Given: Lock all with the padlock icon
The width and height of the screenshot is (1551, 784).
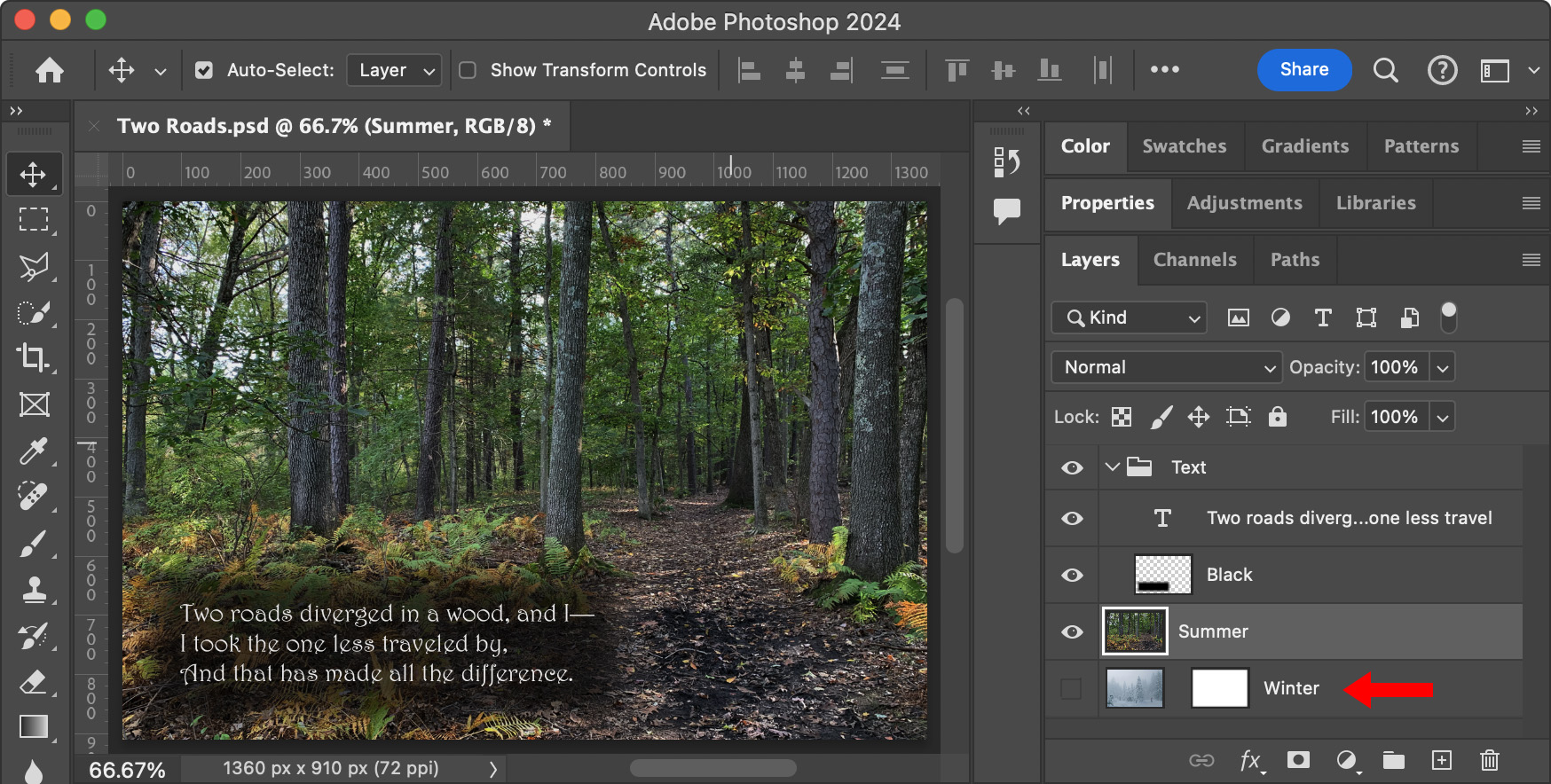Looking at the screenshot, I should 1277,417.
